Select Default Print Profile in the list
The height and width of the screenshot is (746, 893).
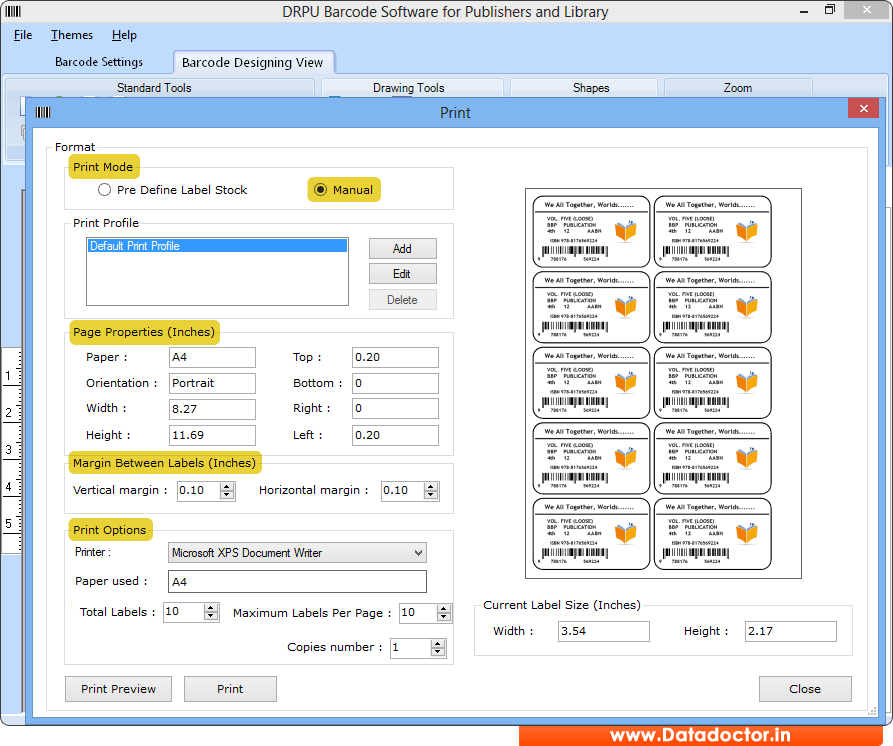pos(217,246)
